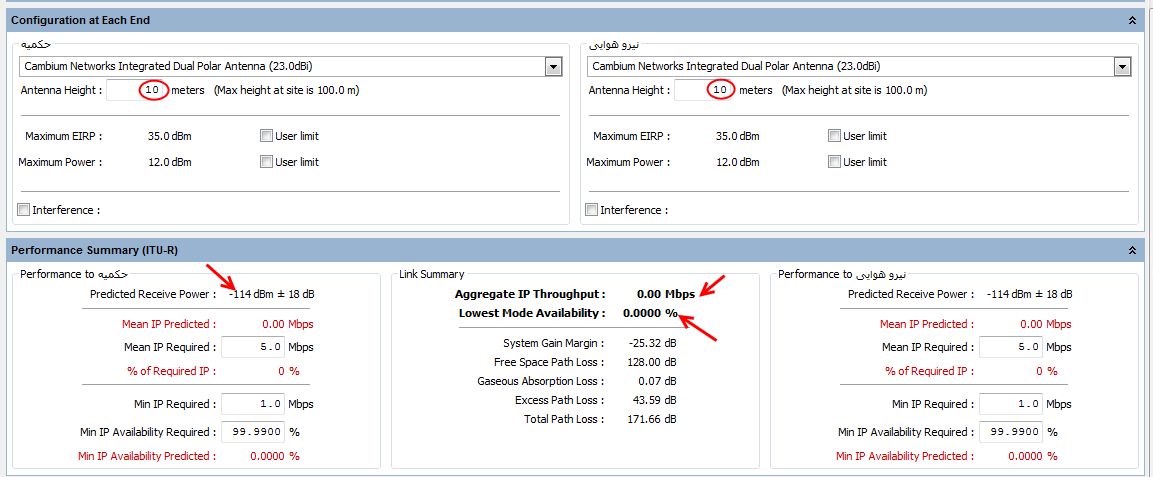Collapse the Configuration at Each End section
This screenshot has height=477, width=1153.
point(1132,21)
